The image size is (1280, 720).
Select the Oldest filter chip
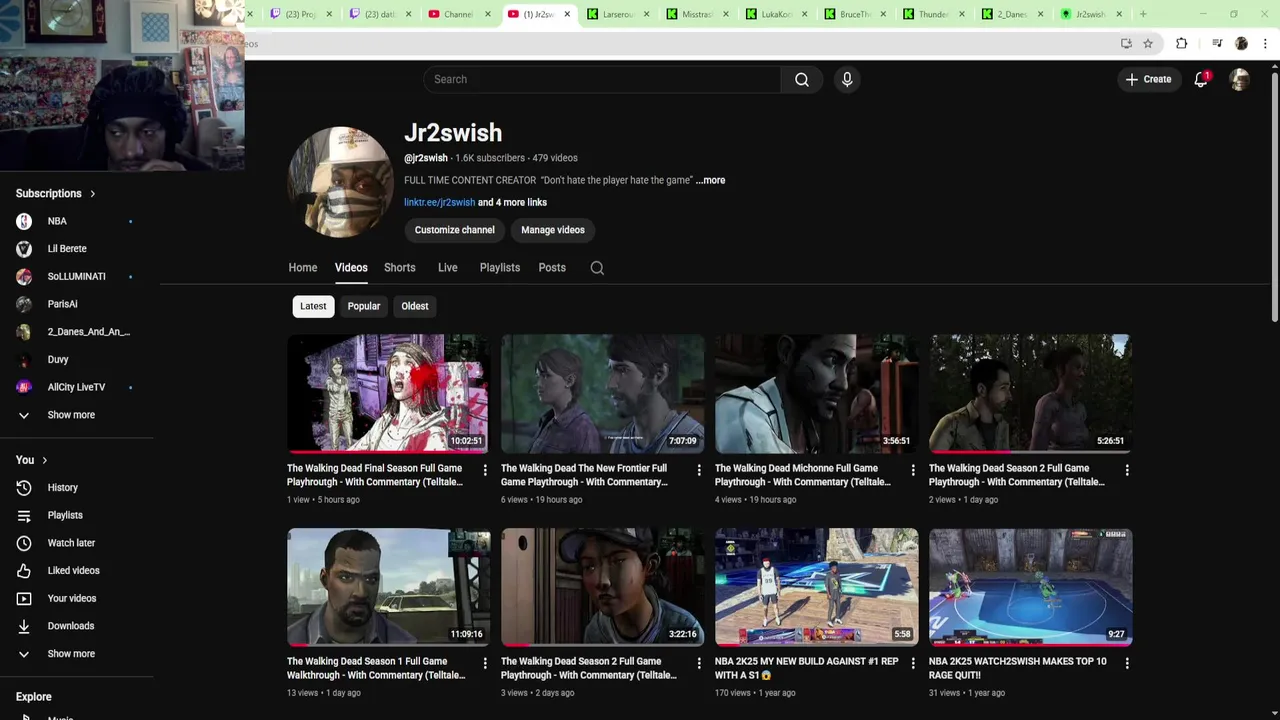415,306
